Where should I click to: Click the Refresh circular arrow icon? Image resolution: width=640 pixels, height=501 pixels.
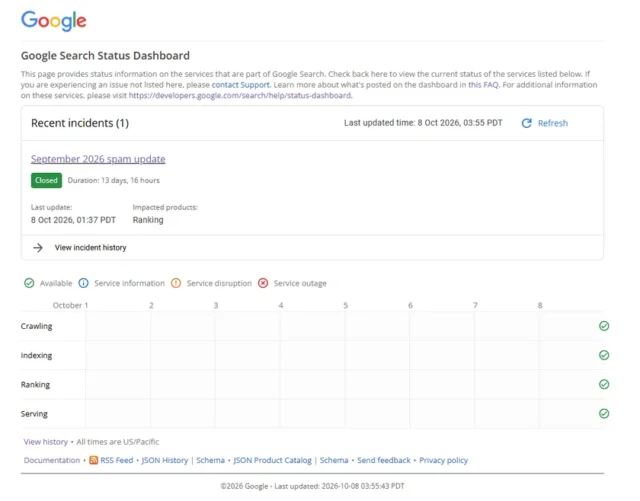[527, 123]
